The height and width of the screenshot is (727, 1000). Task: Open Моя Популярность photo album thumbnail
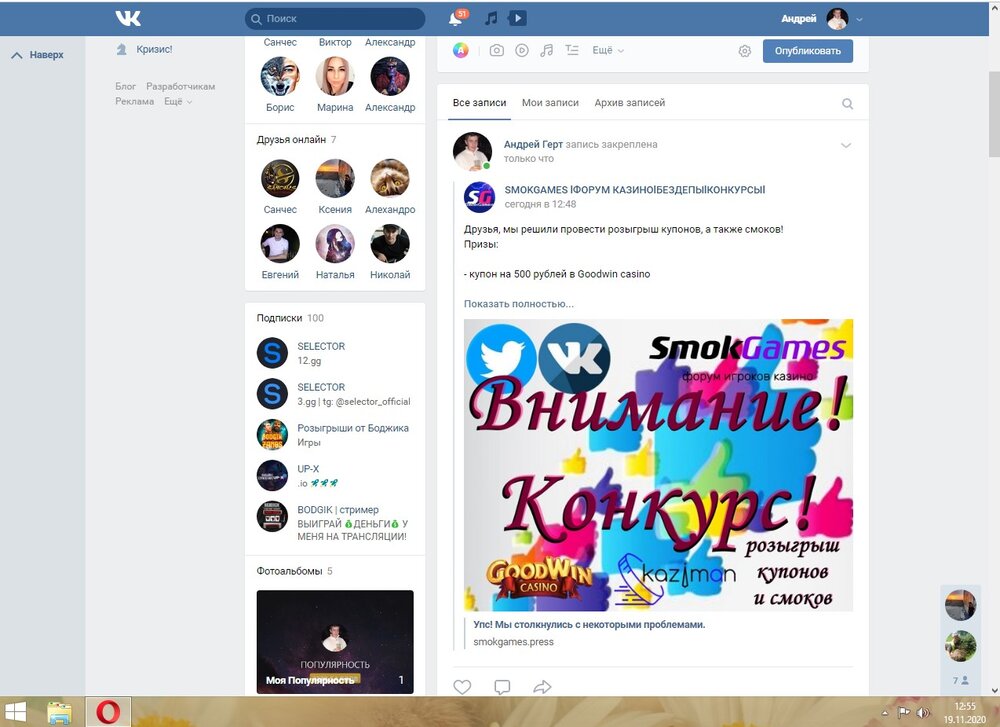(x=335, y=642)
